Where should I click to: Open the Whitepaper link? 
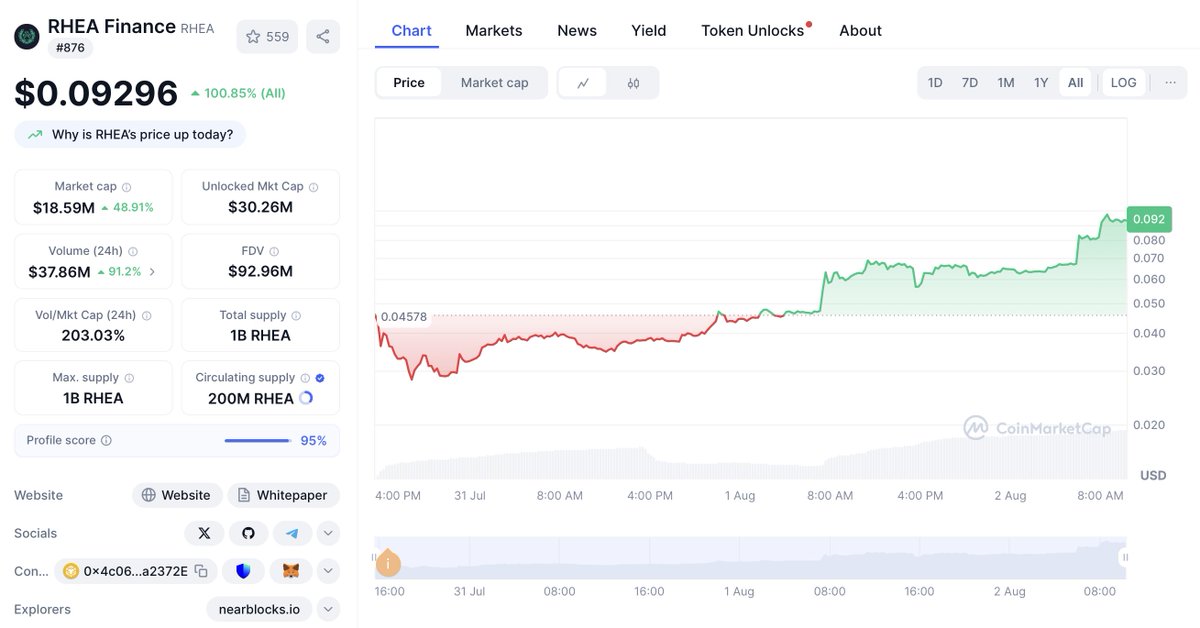[284, 495]
